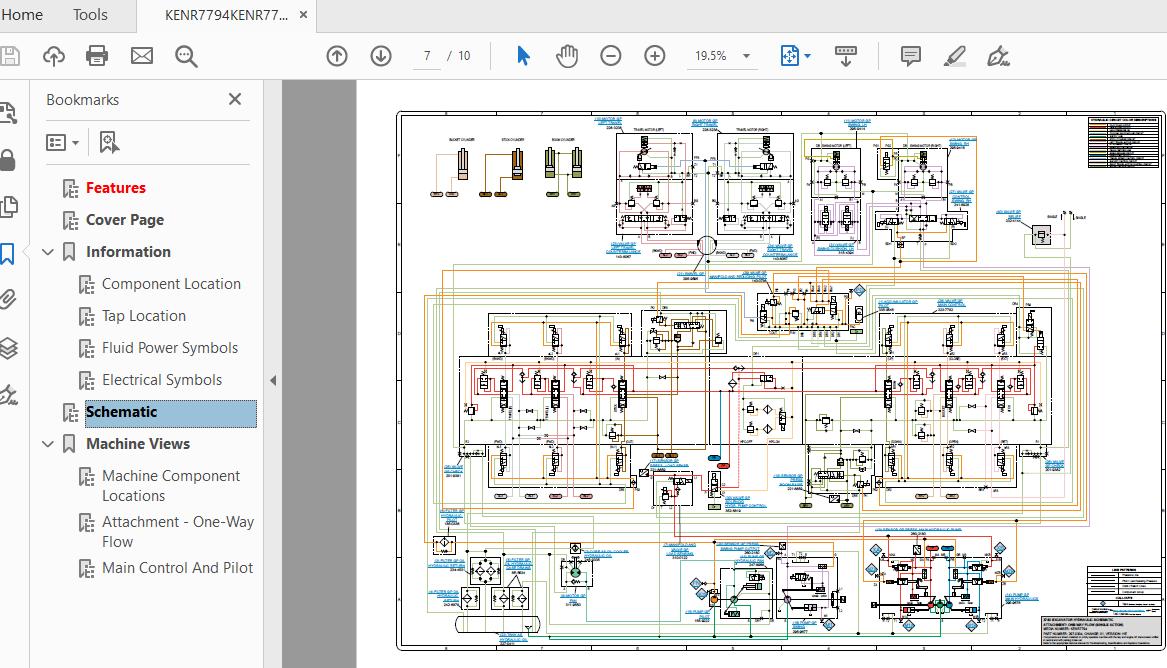The image size is (1167, 668).
Task: Open the Main Control And Pilot bookmark
Action: pos(177,568)
